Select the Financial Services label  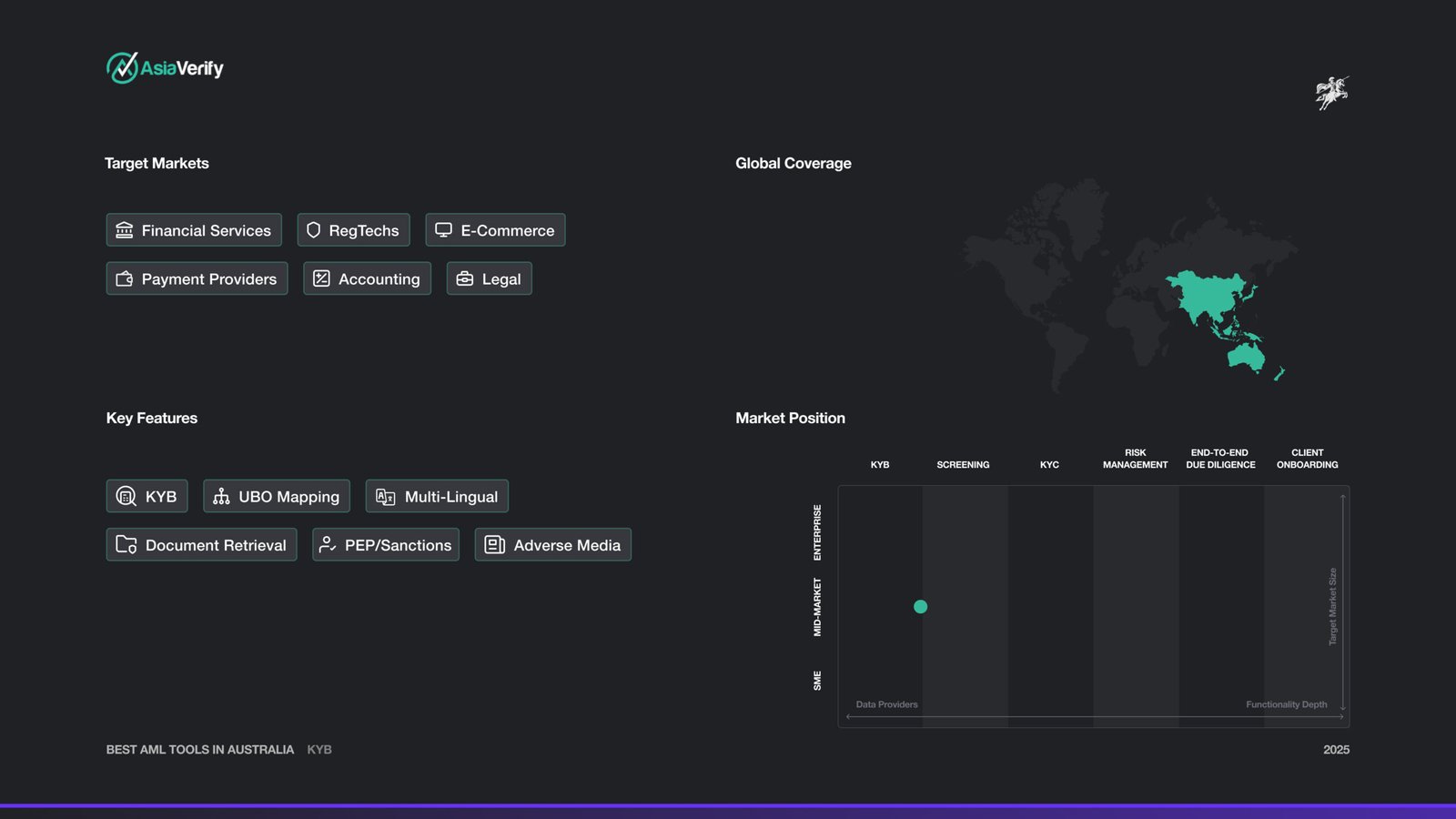point(207,231)
